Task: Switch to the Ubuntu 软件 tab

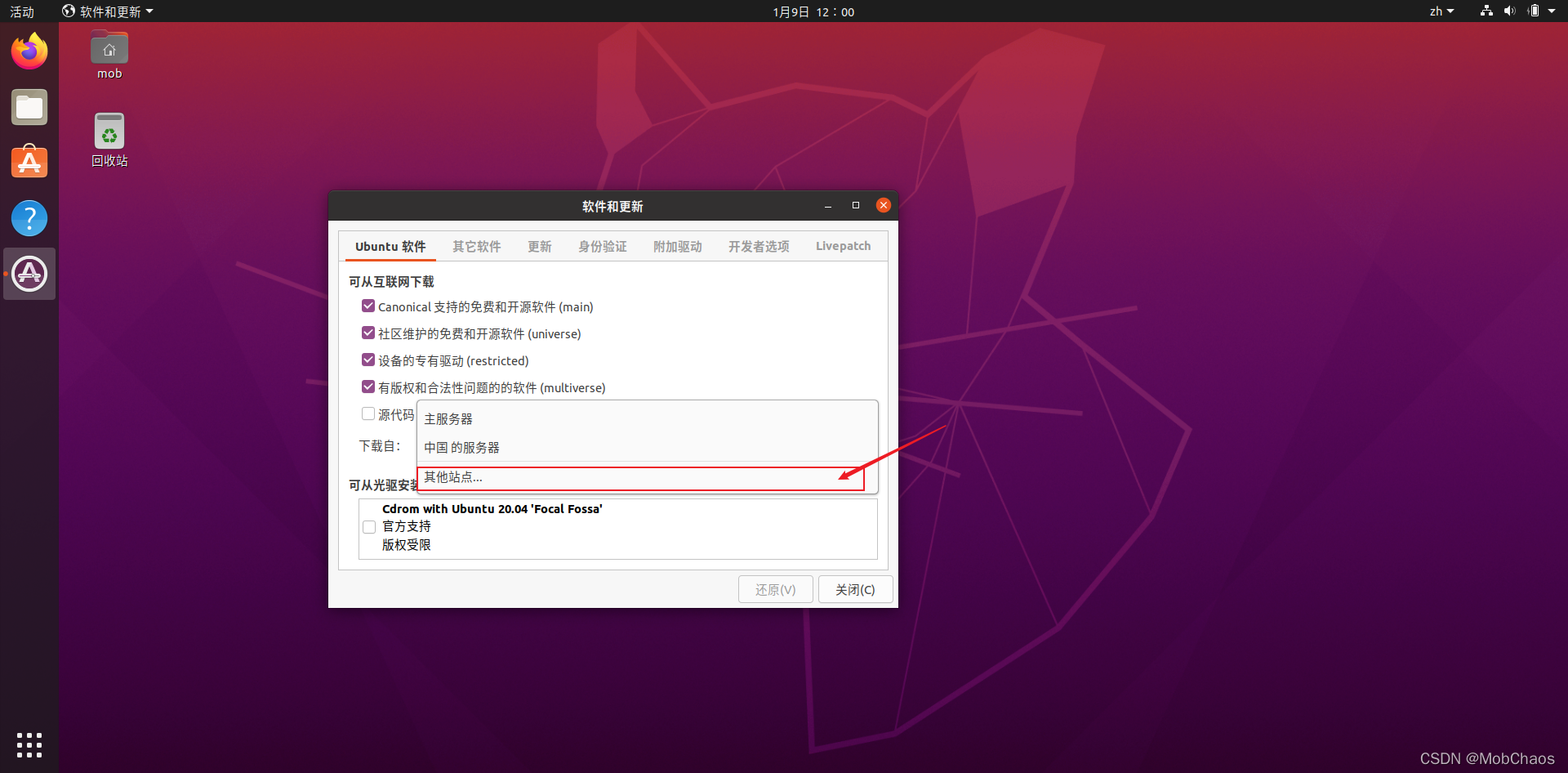Action: coord(390,246)
